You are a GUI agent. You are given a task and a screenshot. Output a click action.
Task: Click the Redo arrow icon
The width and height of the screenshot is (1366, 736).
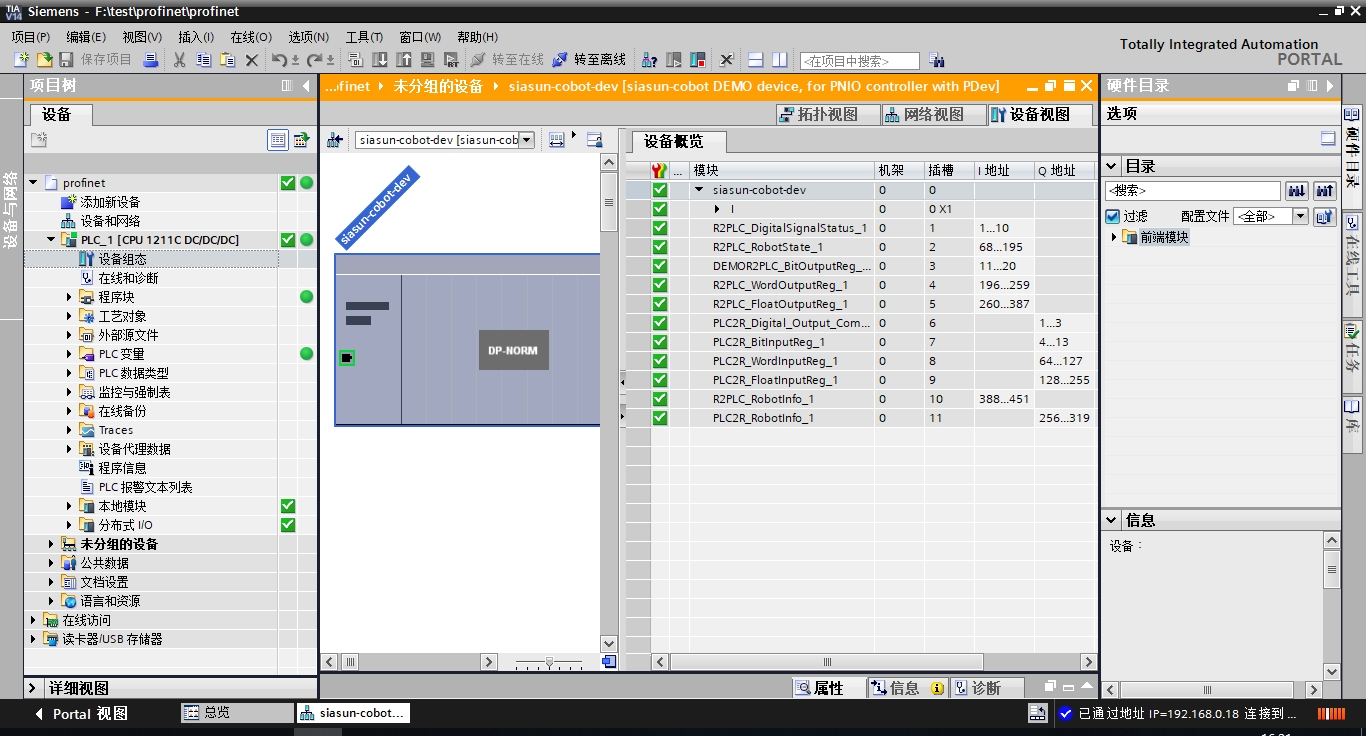314,60
